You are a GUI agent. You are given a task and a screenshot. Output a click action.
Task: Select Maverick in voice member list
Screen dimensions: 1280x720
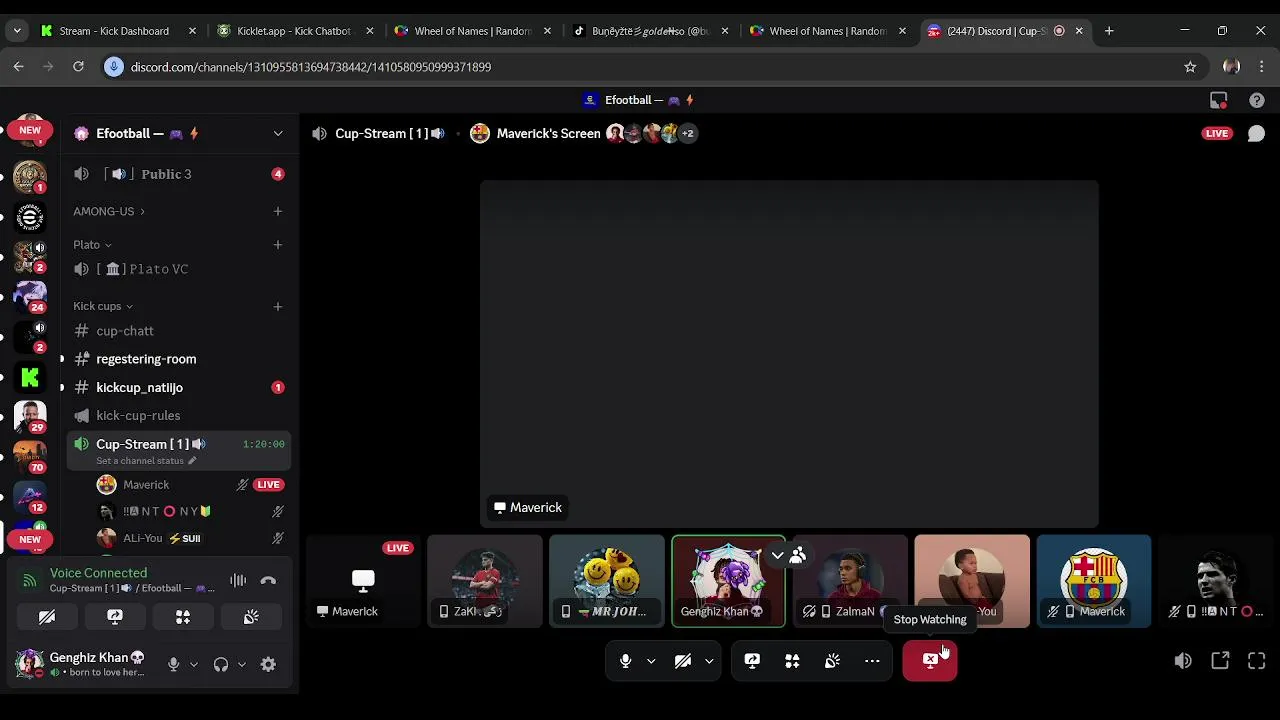(x=190, y=485)
